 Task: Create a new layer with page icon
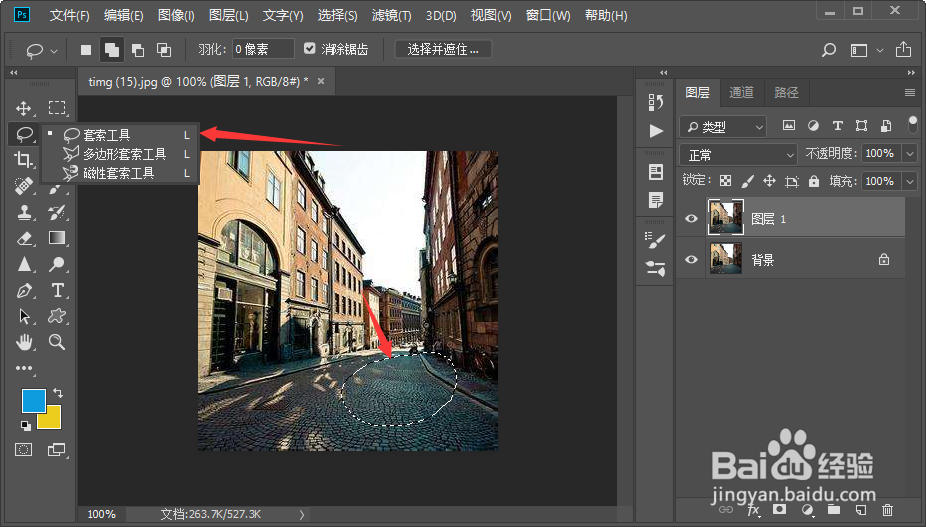click(861, 509)
